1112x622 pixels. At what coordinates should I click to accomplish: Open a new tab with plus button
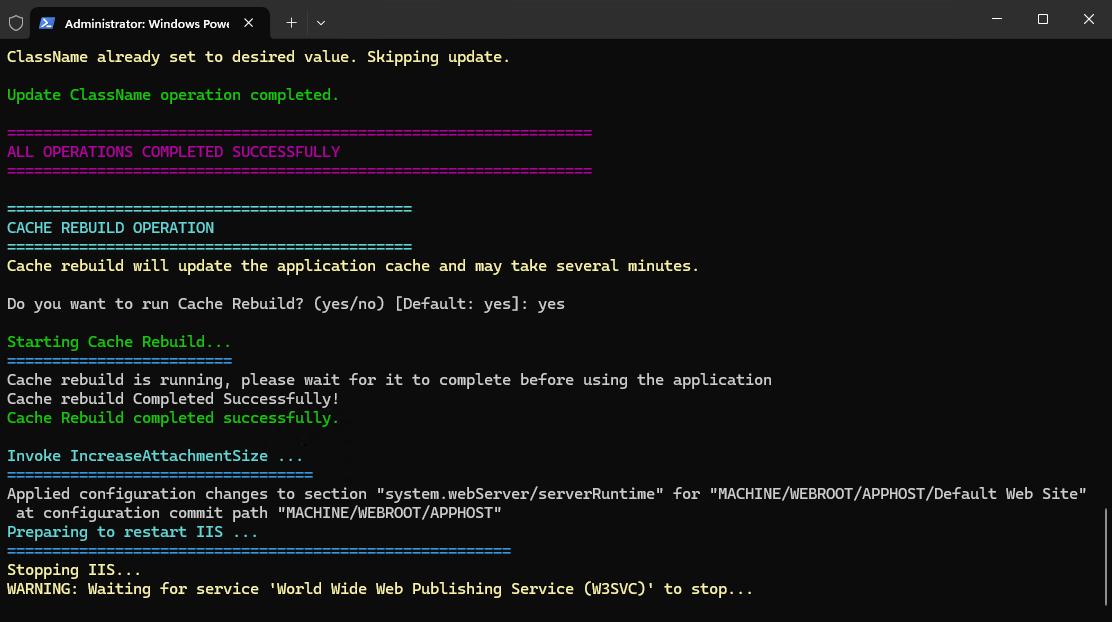tap(291, 22)
